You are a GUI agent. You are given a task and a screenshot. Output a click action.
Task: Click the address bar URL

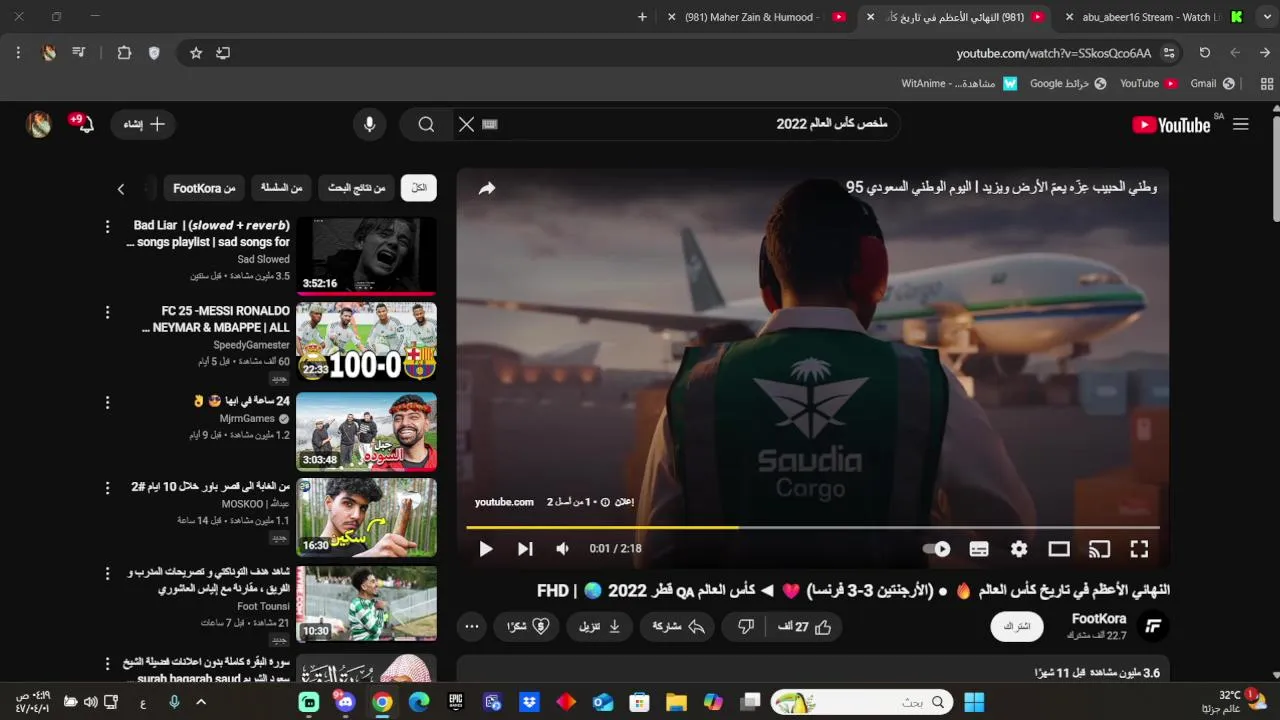point(1053,53)
